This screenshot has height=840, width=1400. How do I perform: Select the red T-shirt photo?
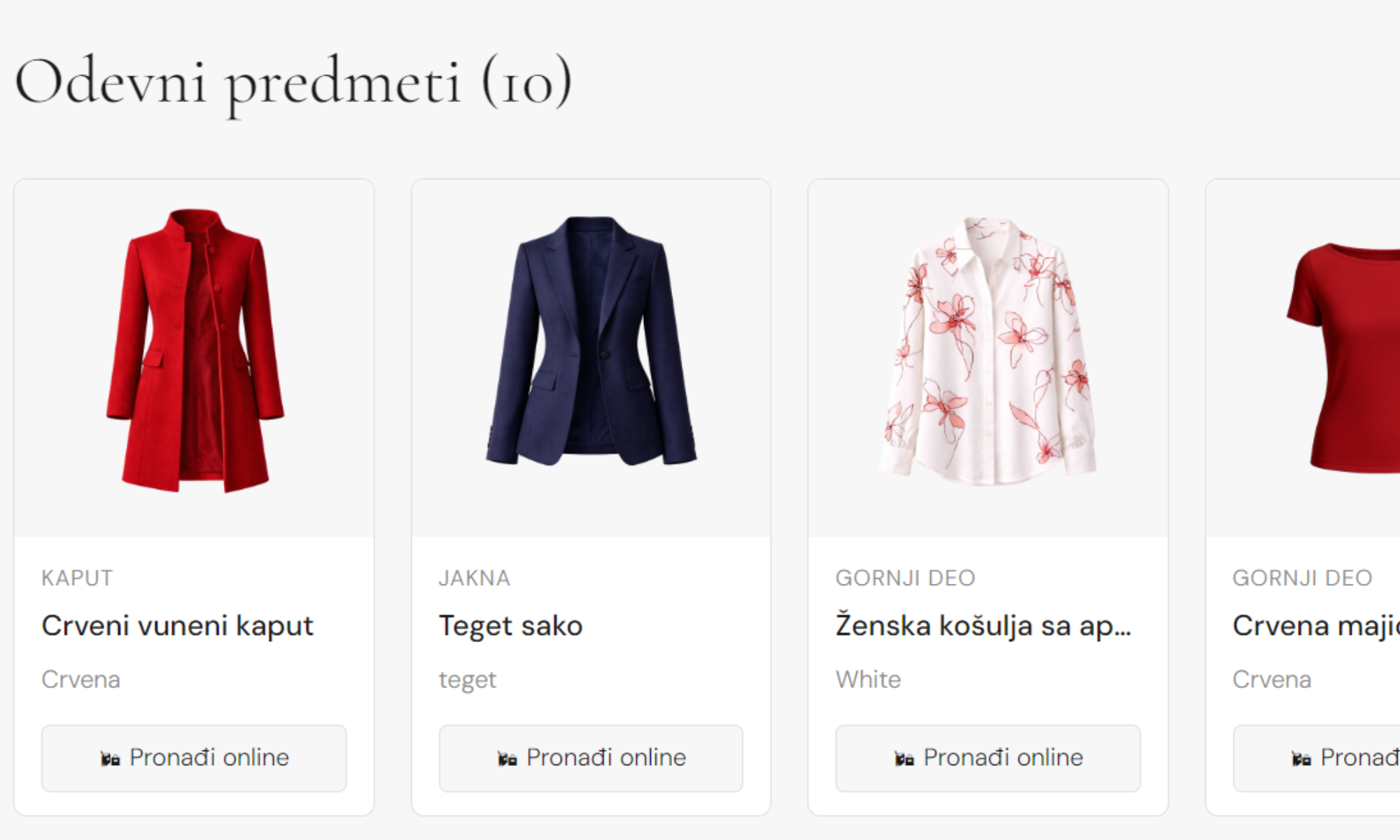pos(1344,357)
